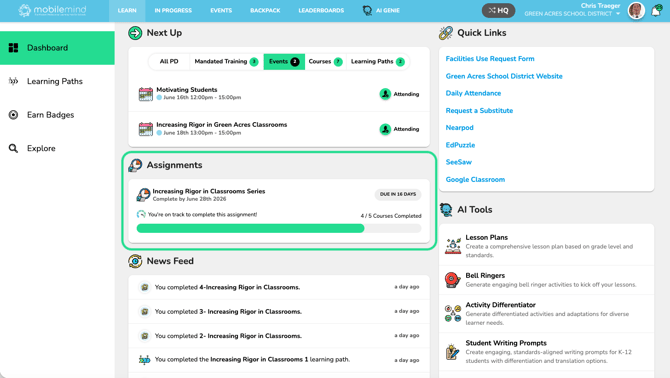Select the Courses filter tab
This screenshot has width=670, height=378.
coord(325,62)
